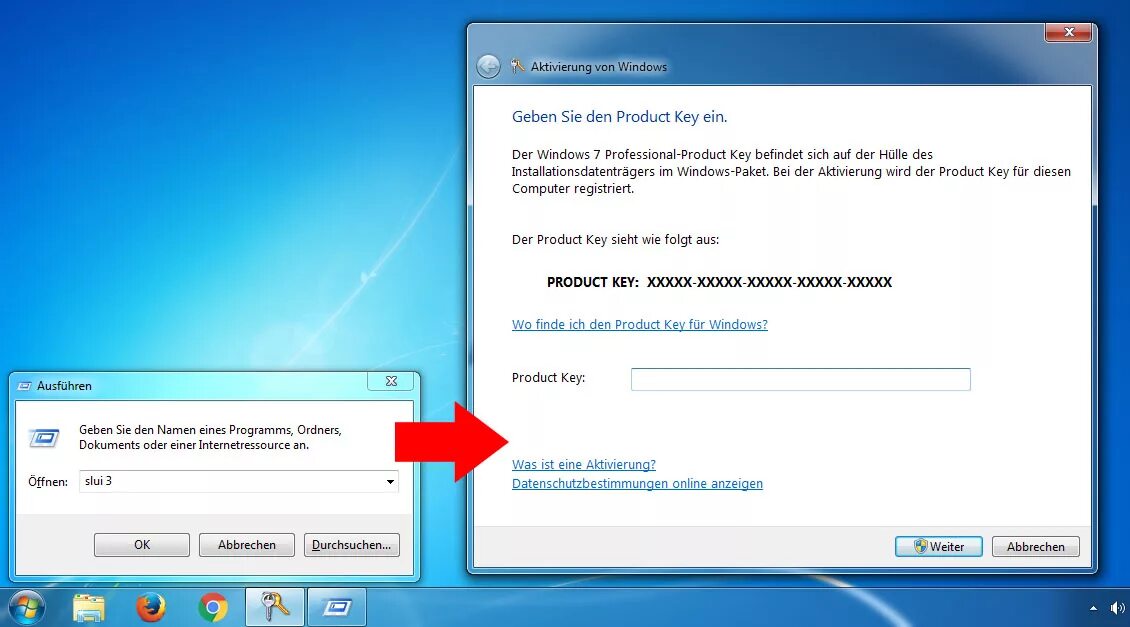This screenshot has width=1130, height=627.
Task: Click the heading 'Geben Sie den Product Key ein.'
Action: [619, 117]
